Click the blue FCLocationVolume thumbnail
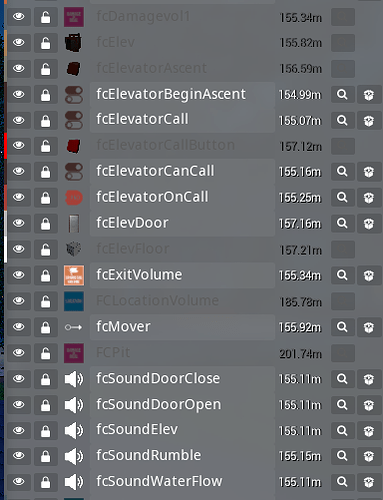The width and height of the screenshot is (383, 500). click(74, 301)
